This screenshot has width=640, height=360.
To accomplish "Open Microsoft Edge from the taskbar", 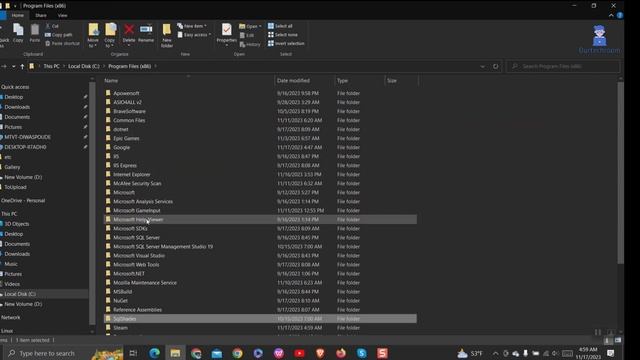I will coord(154,353).
